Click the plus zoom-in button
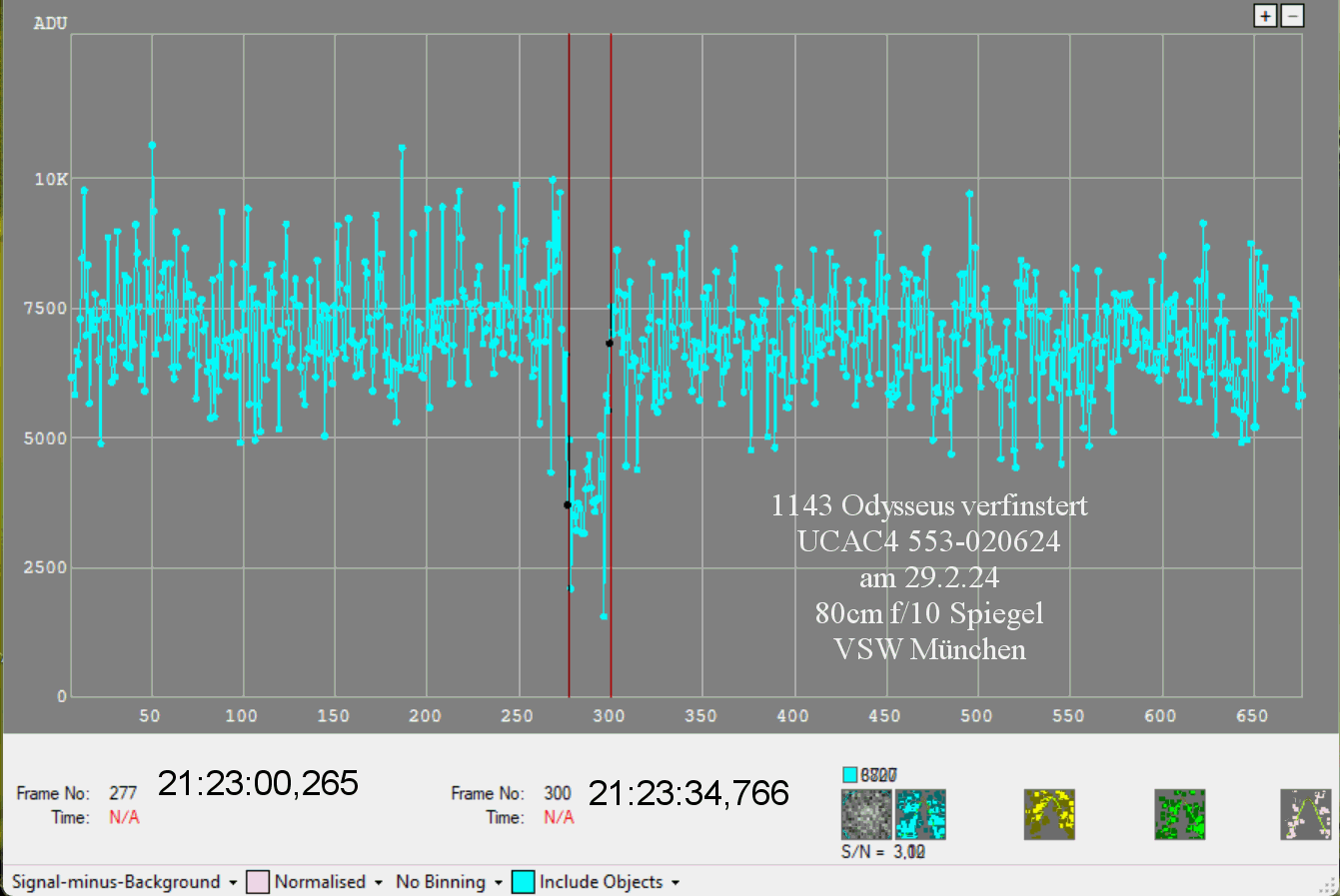Image resolution: width=1340 pixels, height=896 pixels. point(1265,16)
